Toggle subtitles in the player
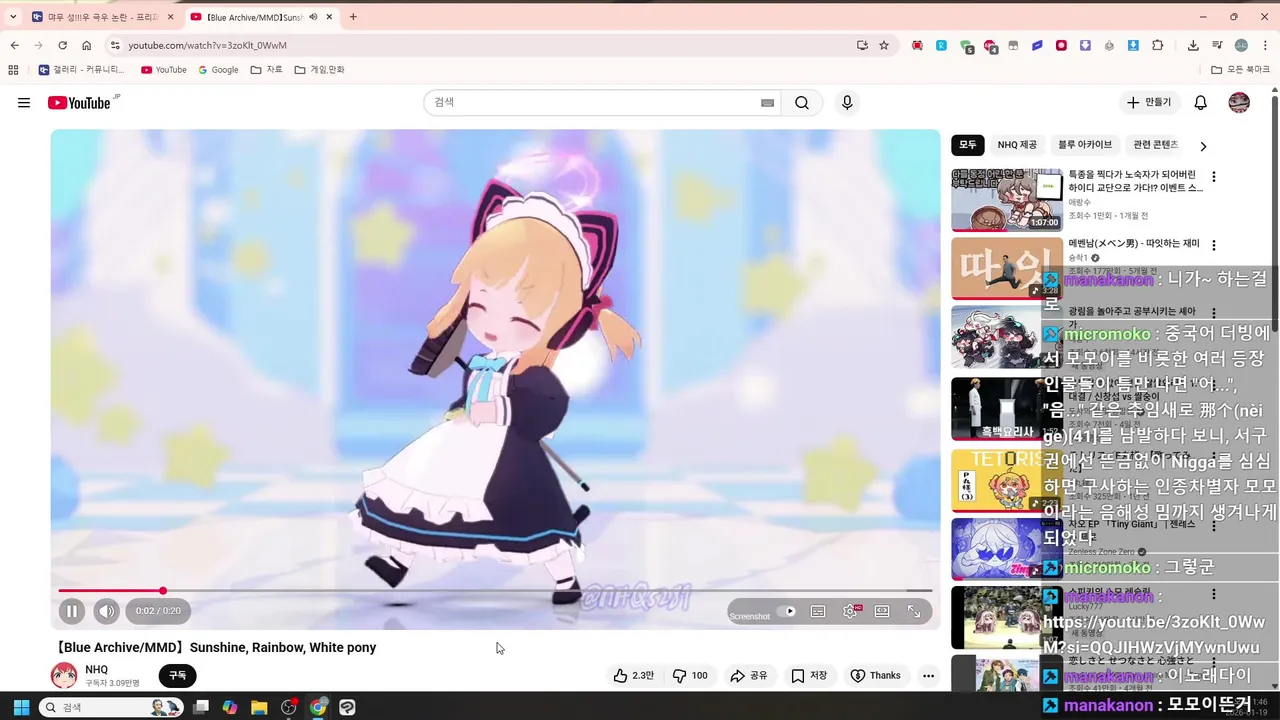1280x720 pixels. pos(818,611)
